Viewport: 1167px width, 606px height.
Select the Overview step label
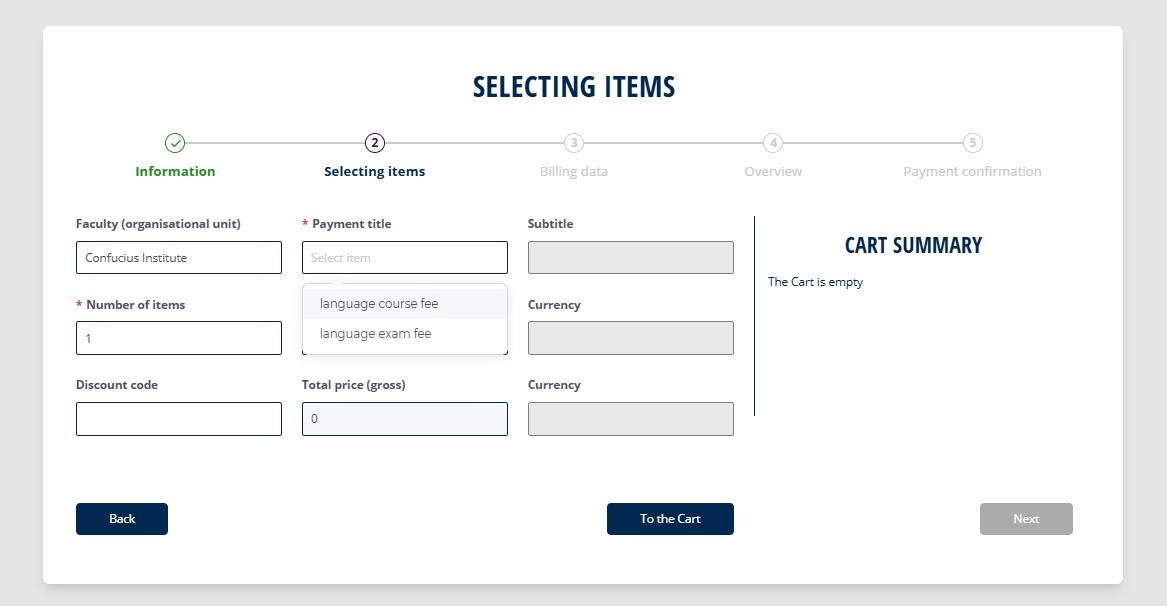coord(773,171)
